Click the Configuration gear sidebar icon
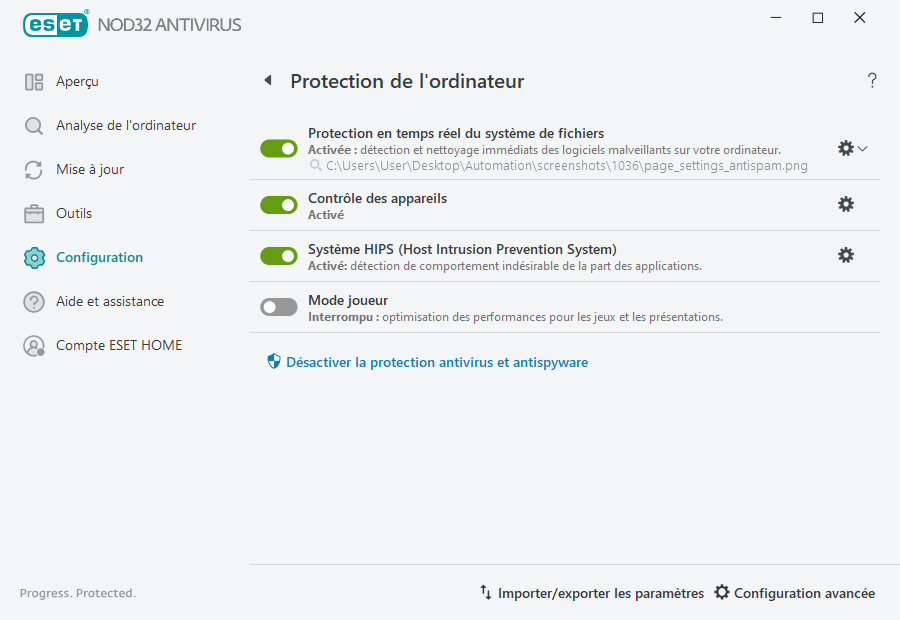 tap(34, 257)
